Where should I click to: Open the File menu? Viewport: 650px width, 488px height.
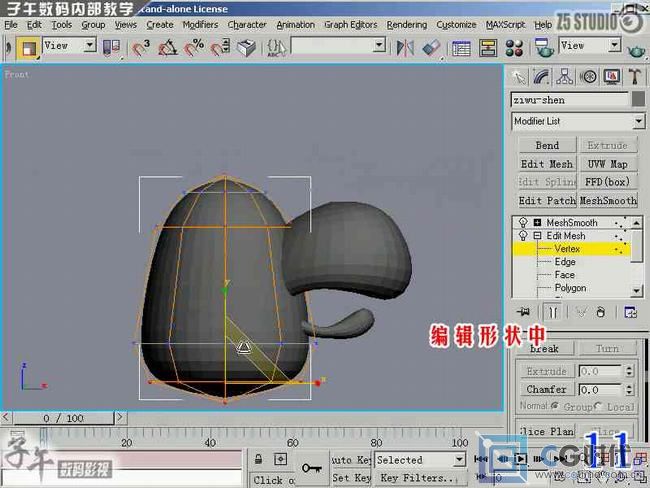[11, 25]
